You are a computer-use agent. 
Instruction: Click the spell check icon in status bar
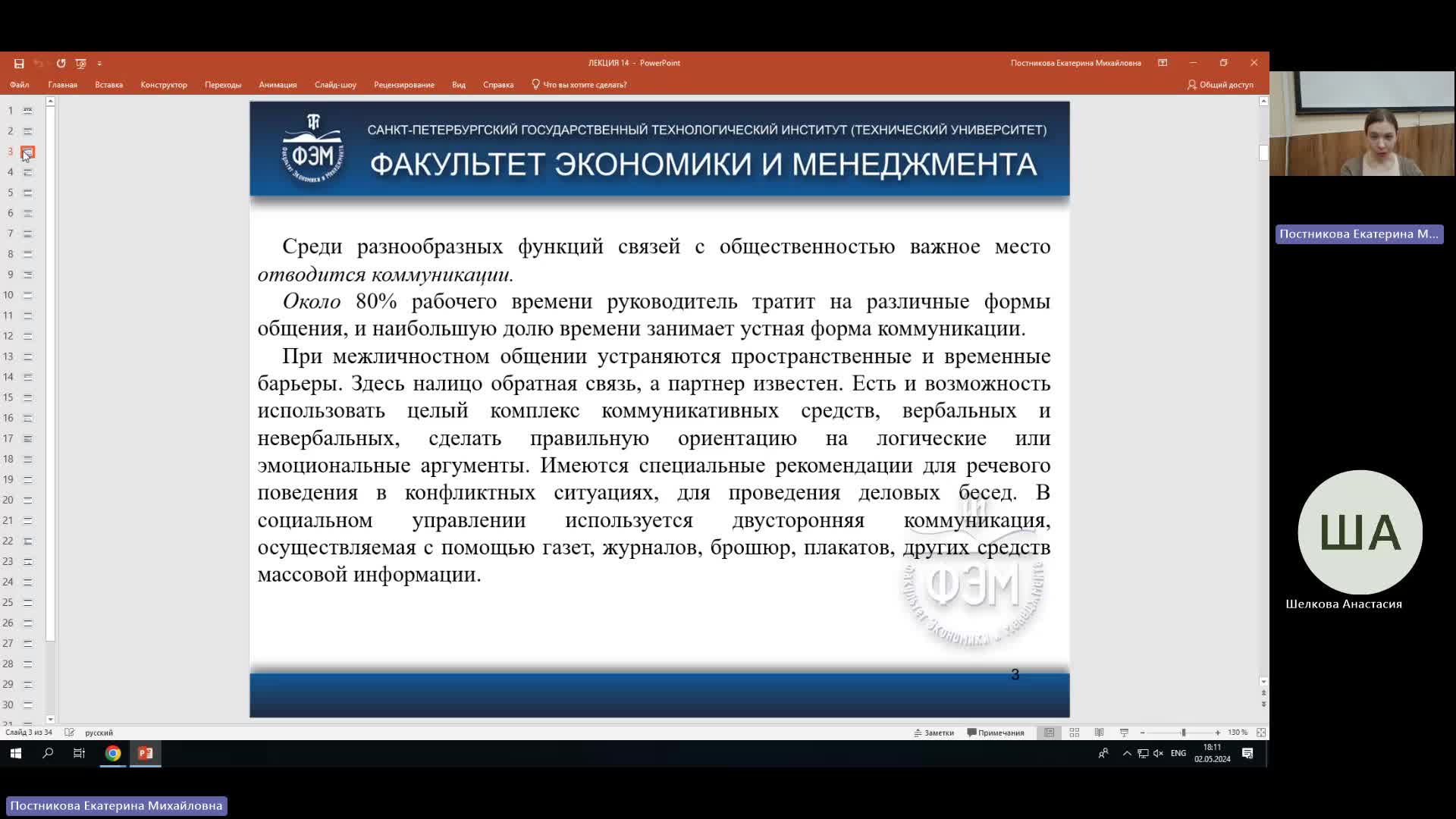click(70, 733)
